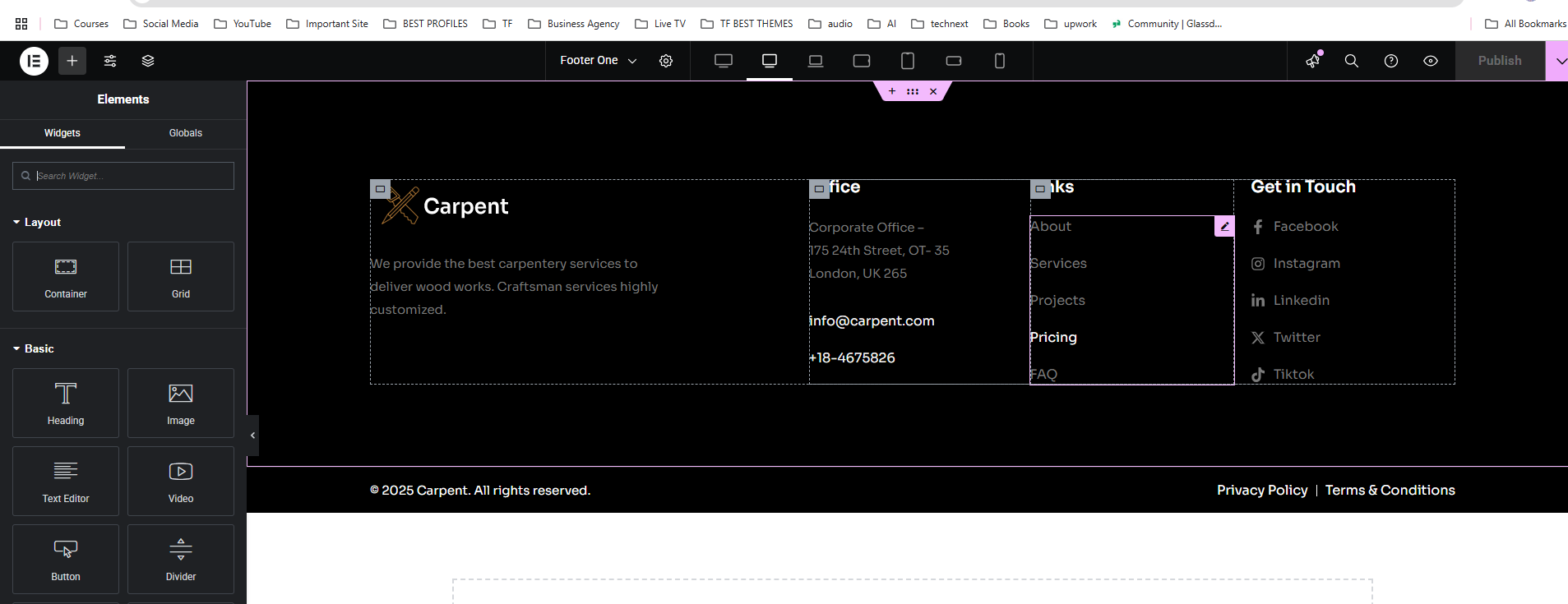The width and height of the screenshot is (1568, 604).
Task: Click the Privacy Policy link
Action: click(1262, 491)
